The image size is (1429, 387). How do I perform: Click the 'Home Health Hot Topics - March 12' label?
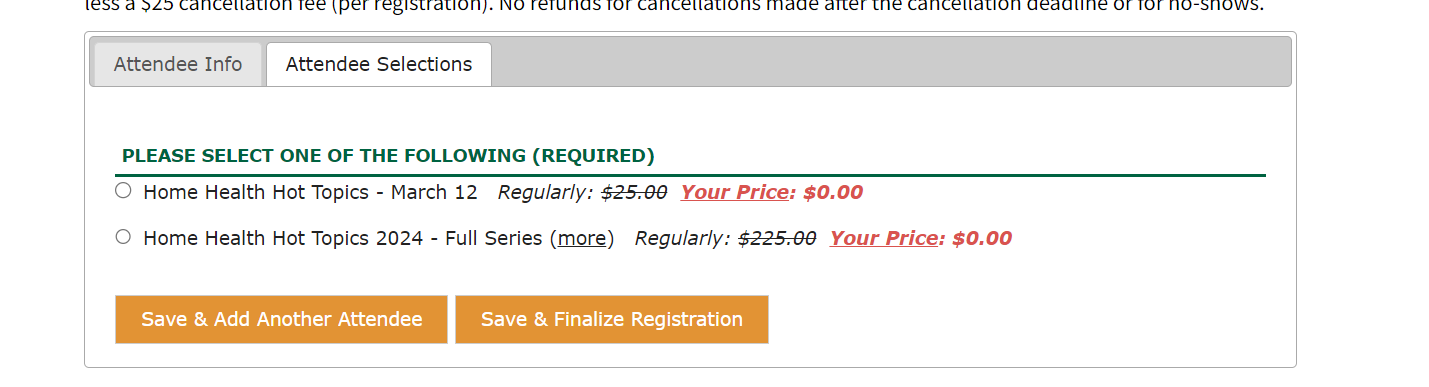[x=311, y=192]
